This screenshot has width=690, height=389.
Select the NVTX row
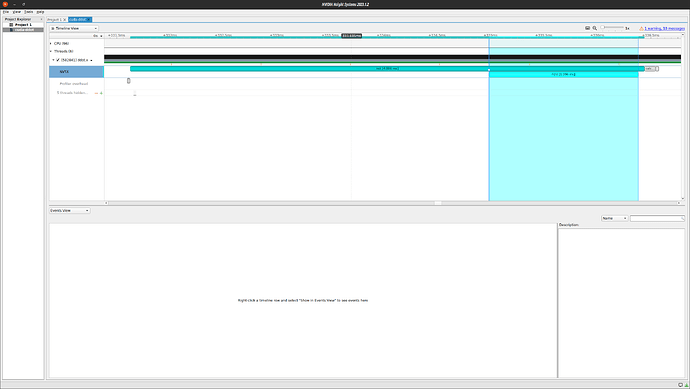[77, 72]
